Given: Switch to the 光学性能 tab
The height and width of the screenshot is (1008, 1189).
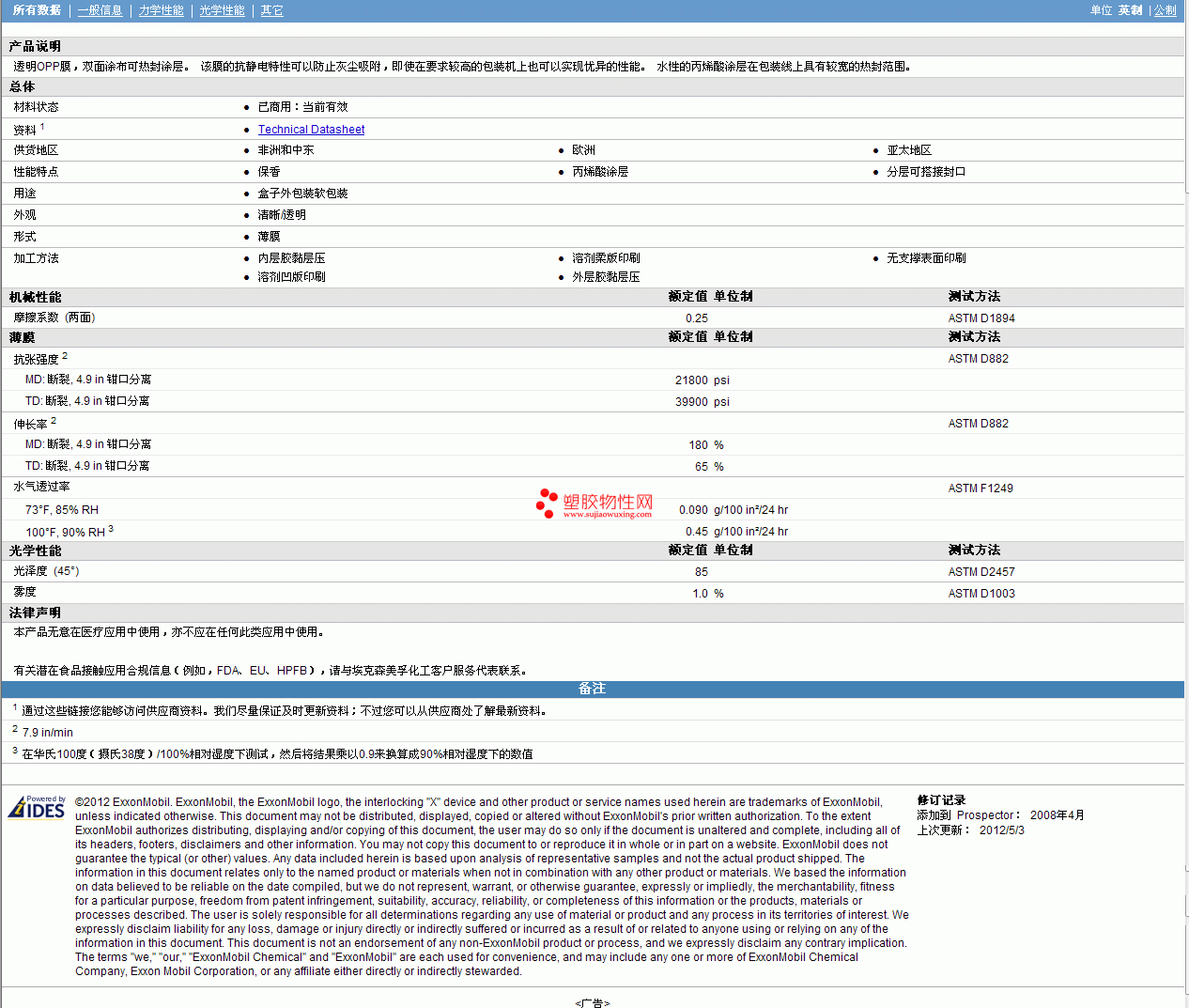Looking at the screenshot, I should point(222,10).
